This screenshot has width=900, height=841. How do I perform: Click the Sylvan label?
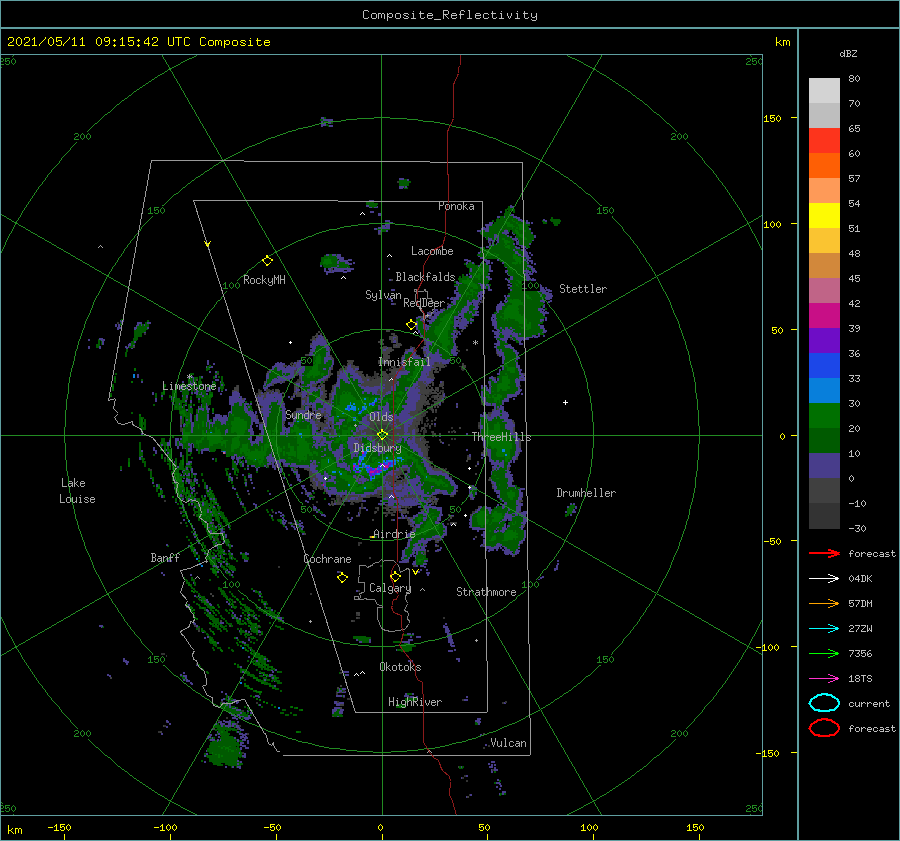click(x=383, y=295)
